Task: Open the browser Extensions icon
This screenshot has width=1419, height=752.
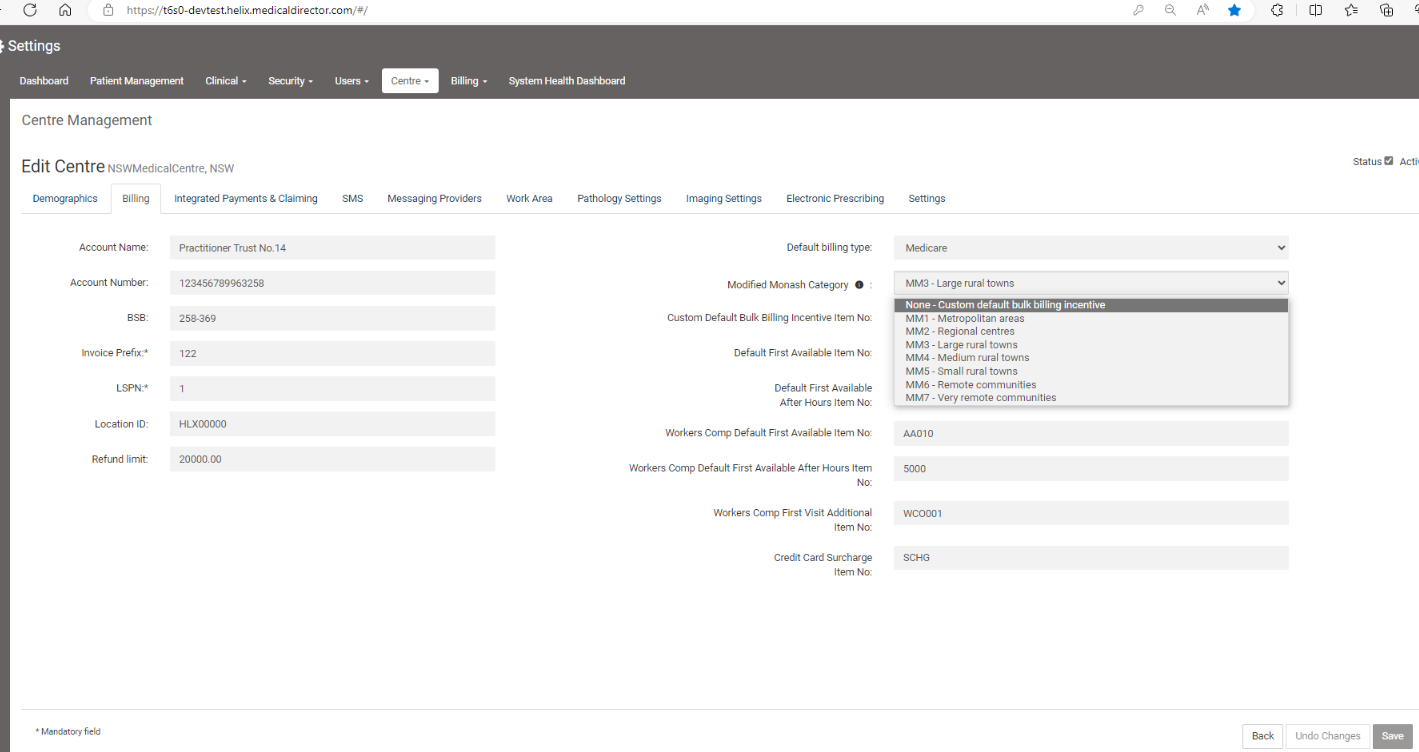Action: click(x=1277, y=10)
